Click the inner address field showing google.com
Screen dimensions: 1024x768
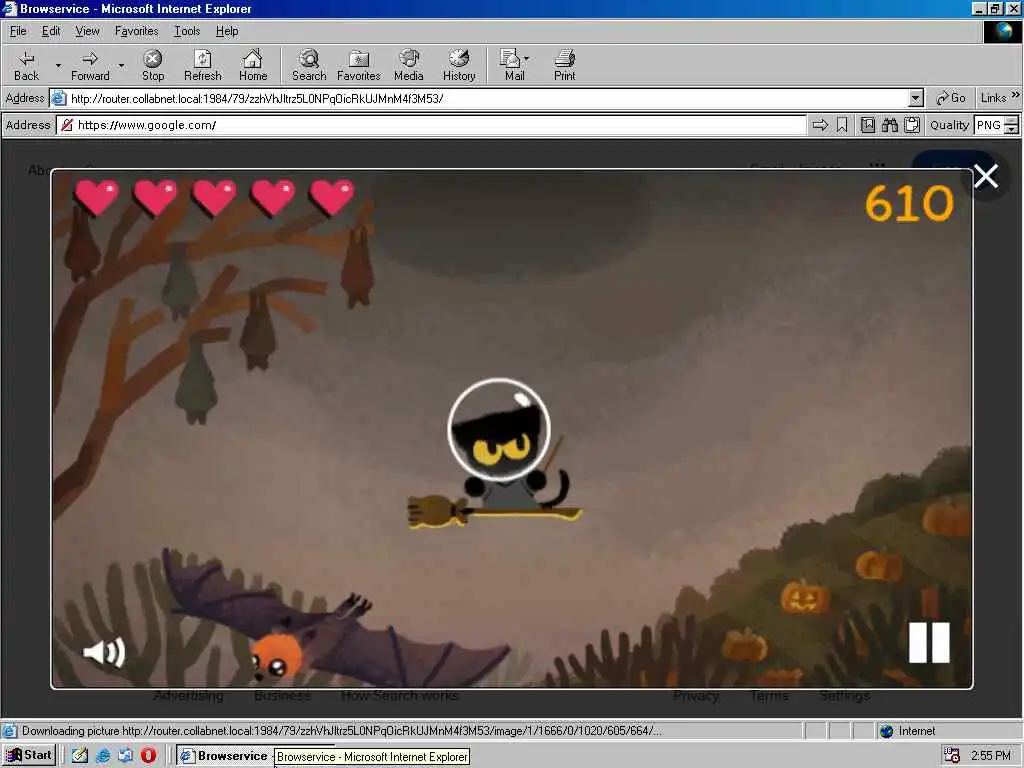pyautogui.click(x=431, y=125)
